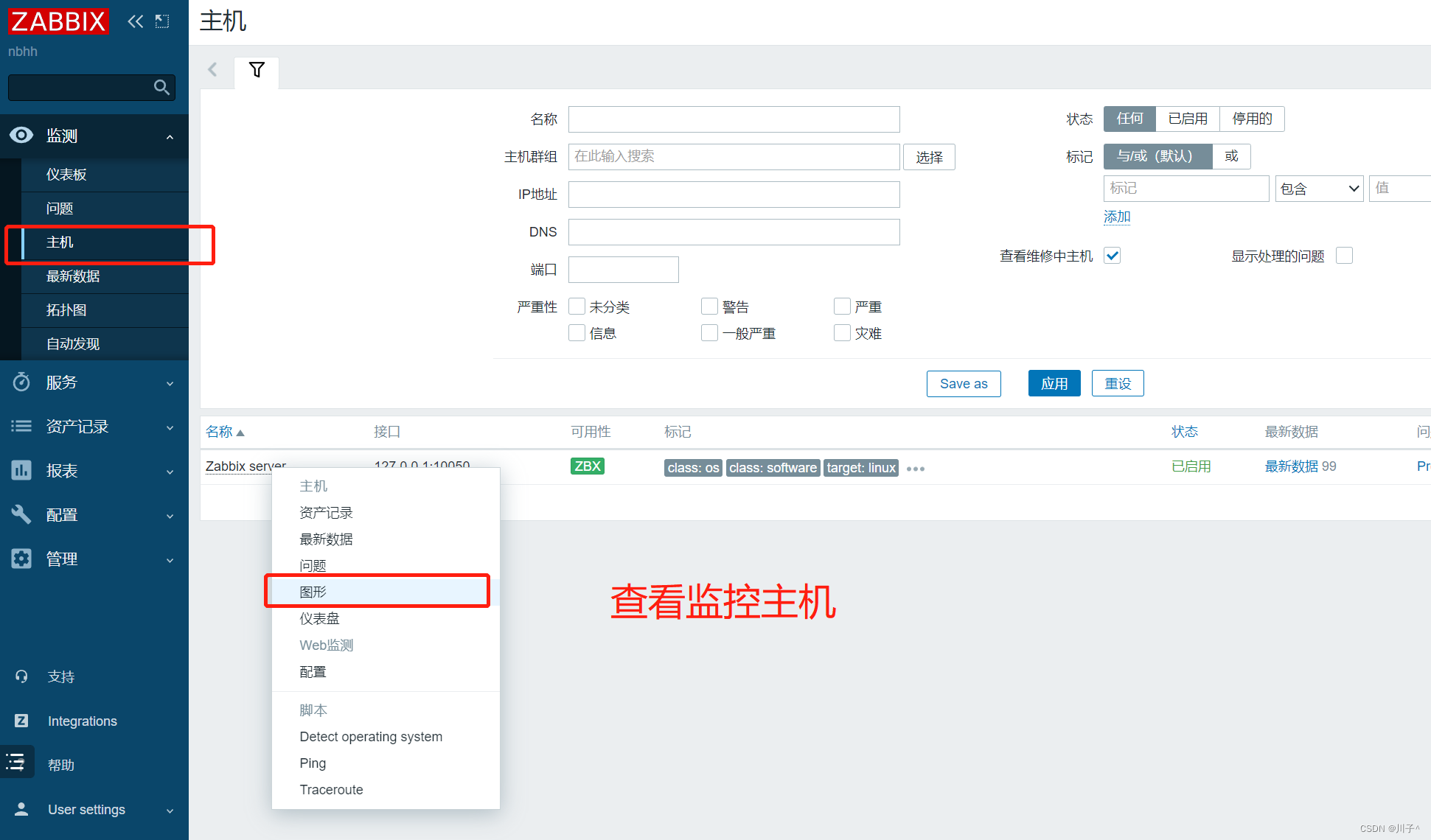Click the 名称 (Name) search input field

coord(735,119)
